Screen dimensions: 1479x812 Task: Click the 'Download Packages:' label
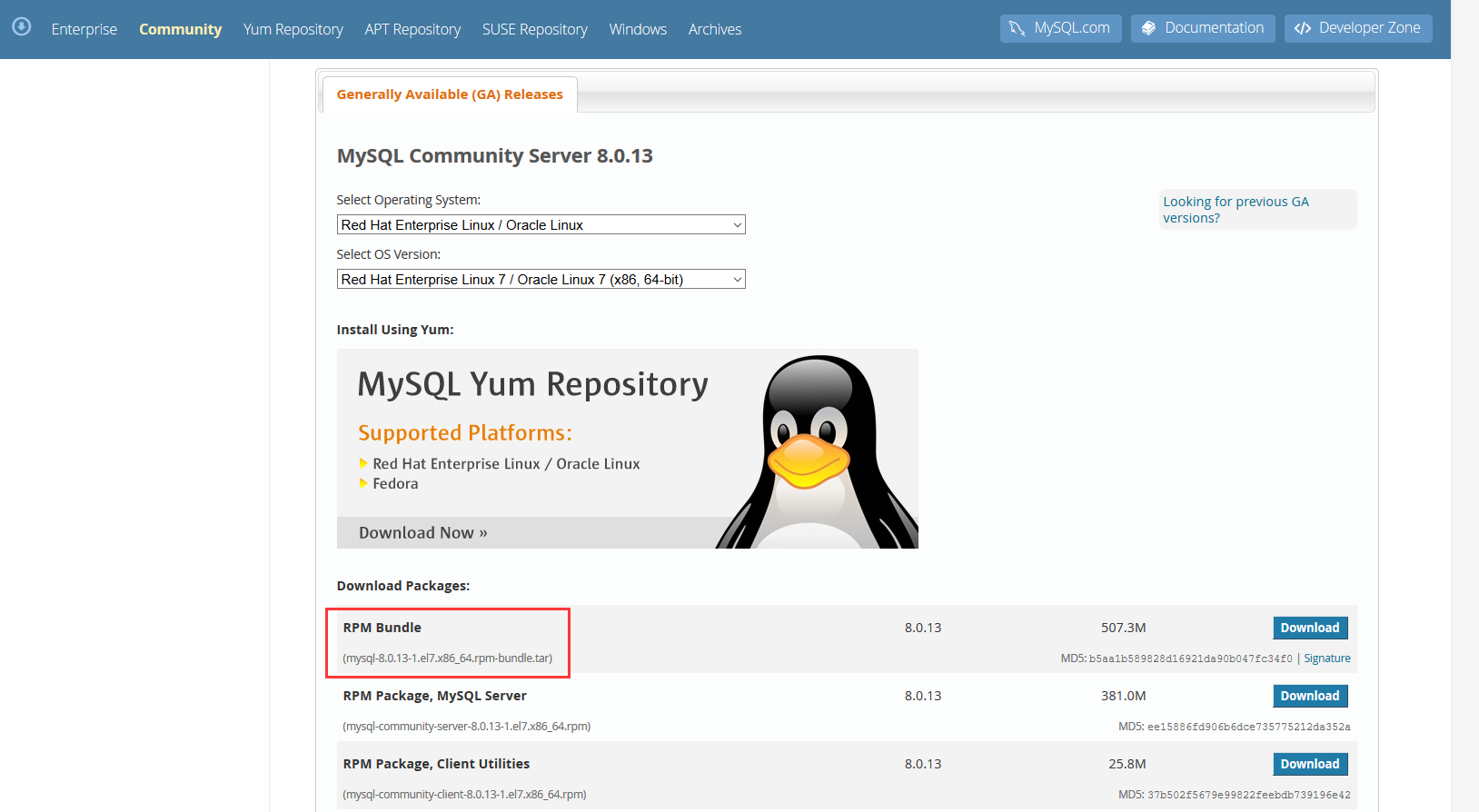click(403, 586)
